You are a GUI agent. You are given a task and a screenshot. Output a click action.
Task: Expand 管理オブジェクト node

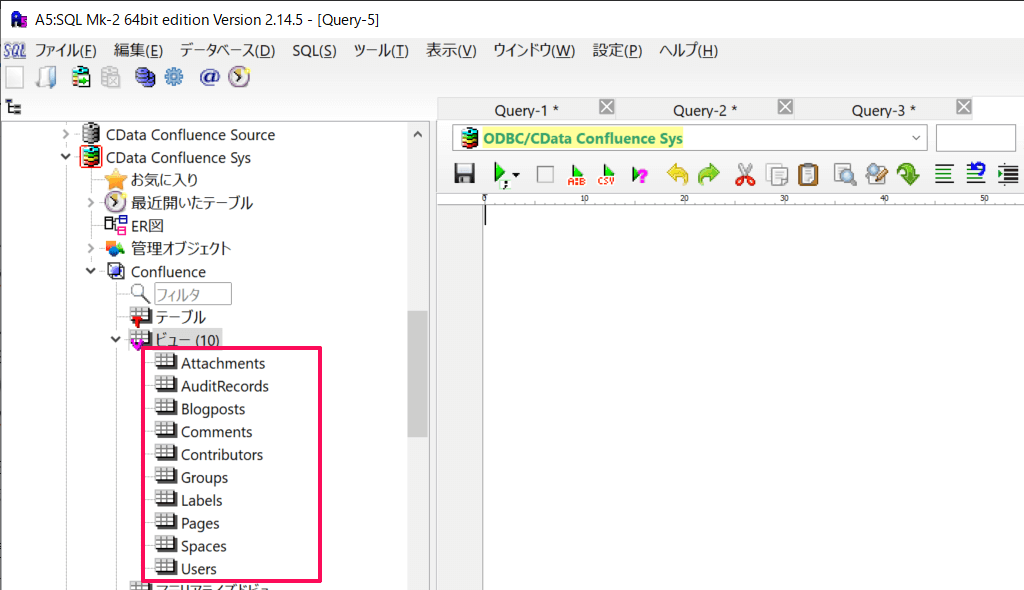91,248
